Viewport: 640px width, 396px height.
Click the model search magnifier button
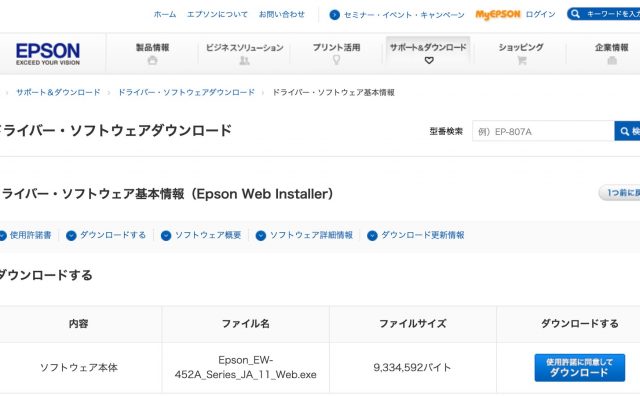click(x=627, y=131)
